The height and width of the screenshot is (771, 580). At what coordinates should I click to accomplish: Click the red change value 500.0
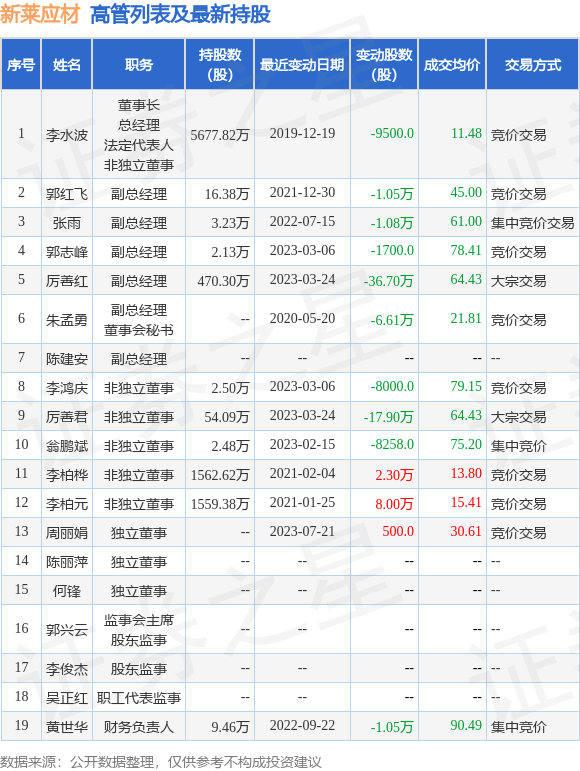point(398,532)
